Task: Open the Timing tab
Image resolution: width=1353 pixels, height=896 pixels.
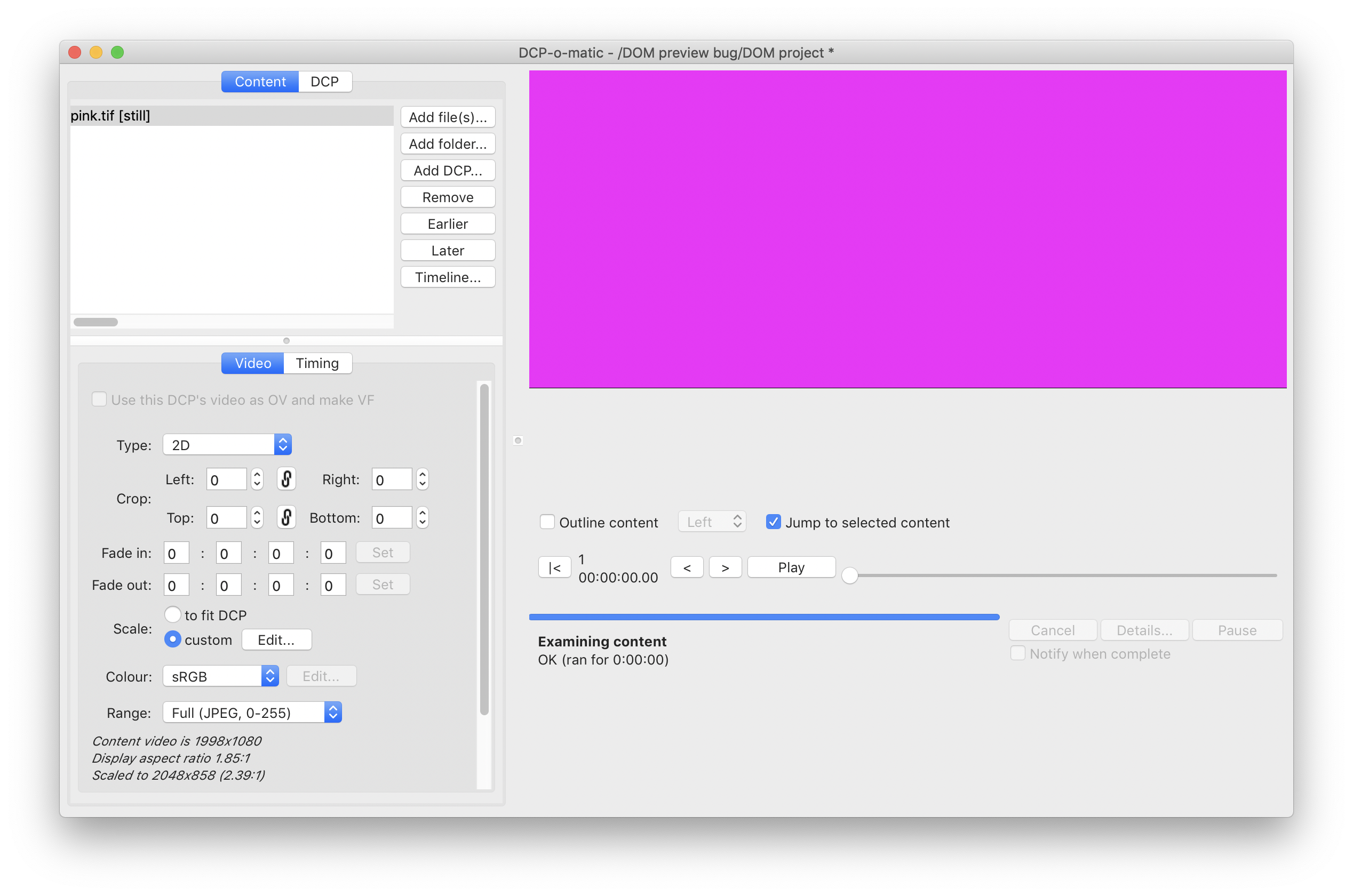Action: point(317,363)
